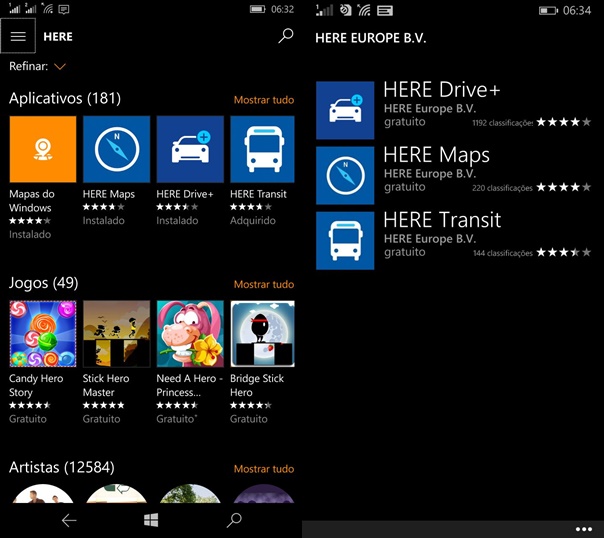Click the '144 classificações' rating count
The height and width of the screenshot is (538, 604).
(x=503, y=253)
